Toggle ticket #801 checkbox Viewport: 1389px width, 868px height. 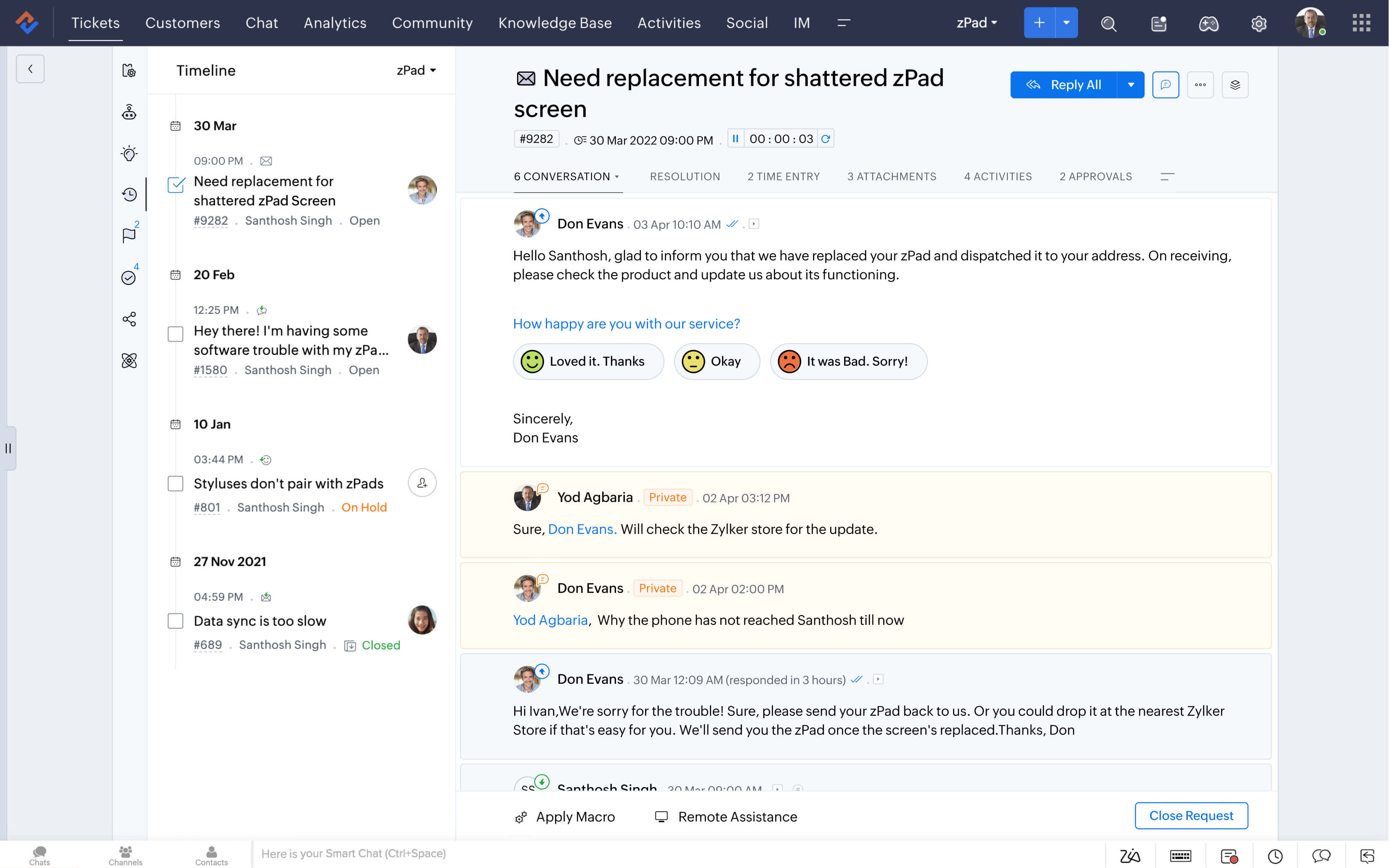click(x=175, y=484)
